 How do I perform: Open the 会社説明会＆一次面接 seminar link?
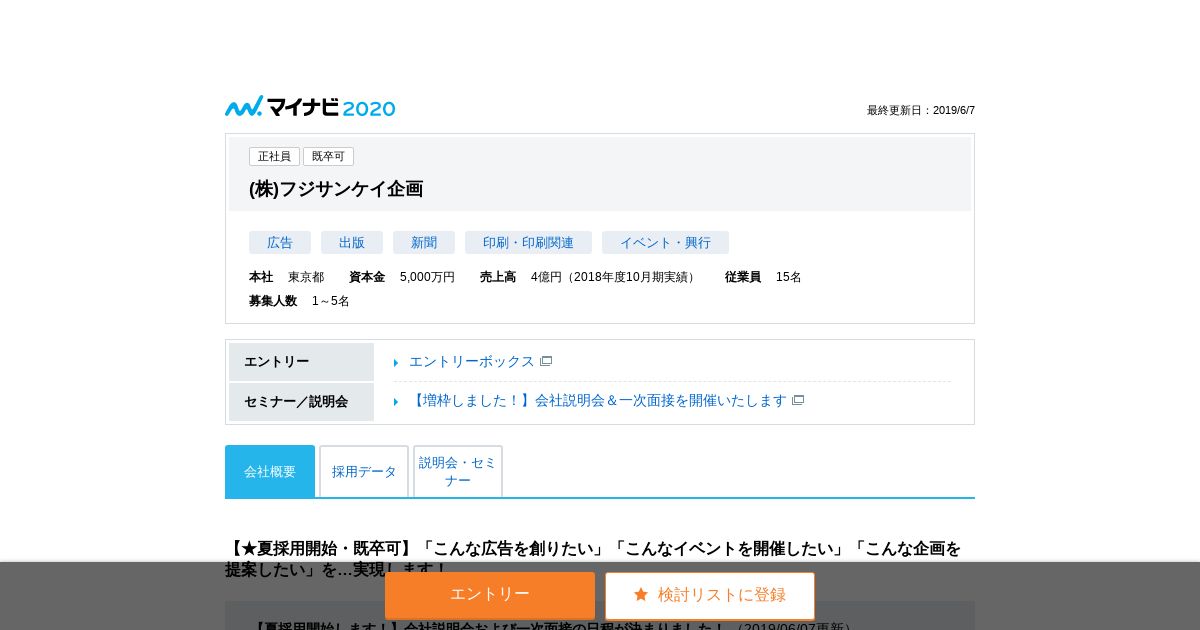click(598, 400)
